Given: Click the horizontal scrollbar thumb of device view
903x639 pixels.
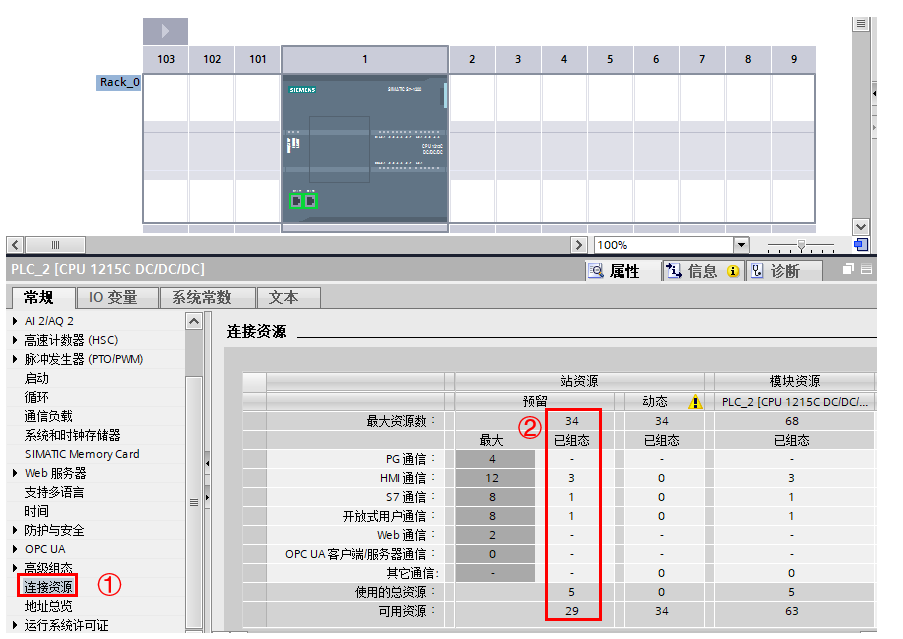Looking at the screenshot, I should click(x=55, y=245).
